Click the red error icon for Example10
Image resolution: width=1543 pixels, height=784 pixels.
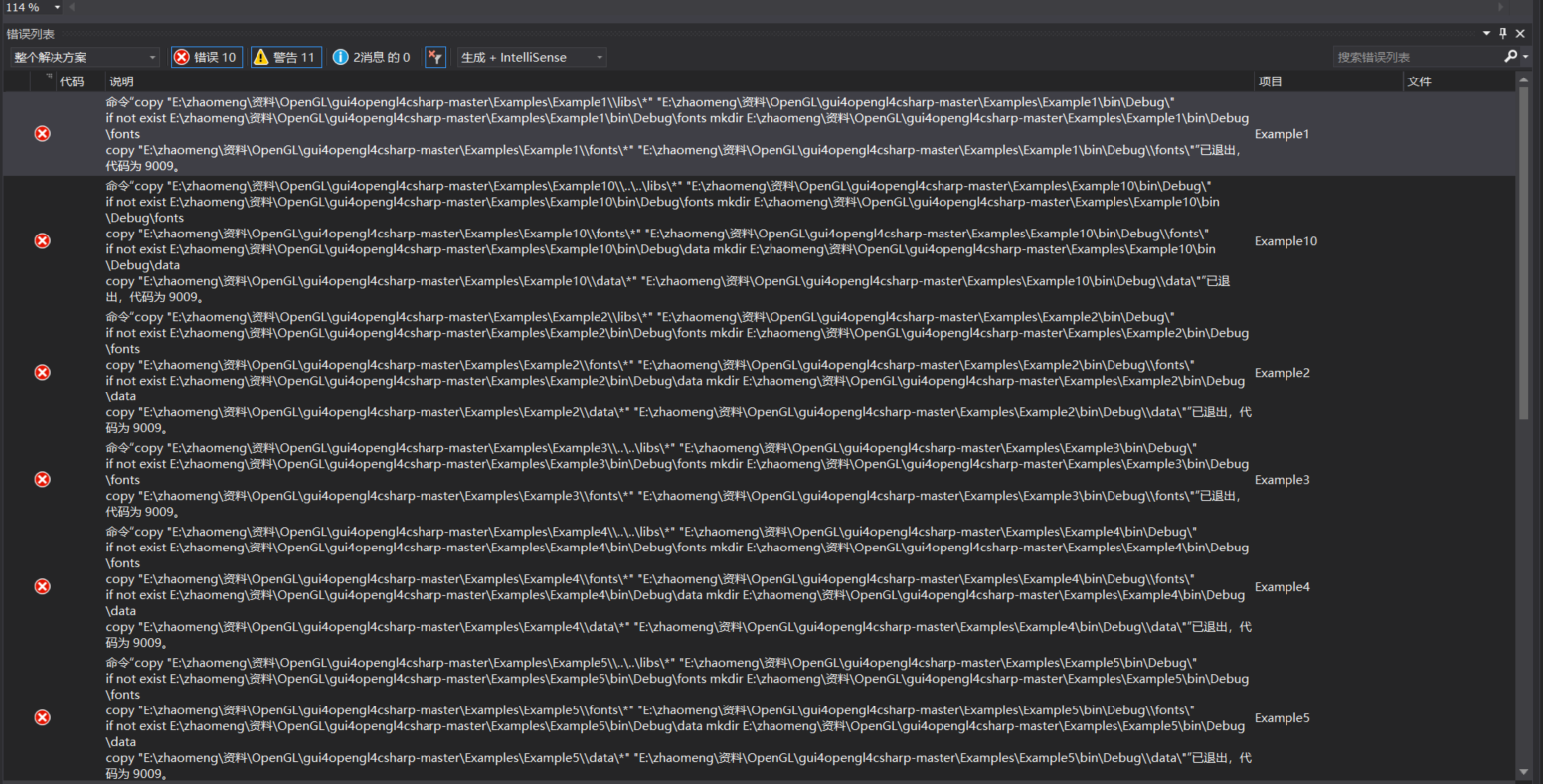click(42, 240)
